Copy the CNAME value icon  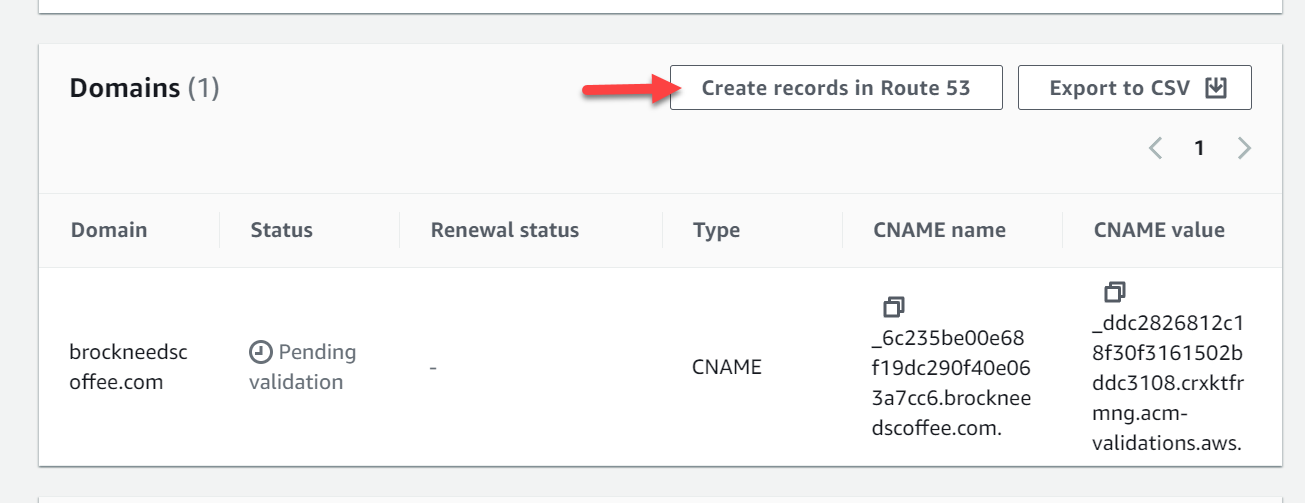click(1114, 292)
